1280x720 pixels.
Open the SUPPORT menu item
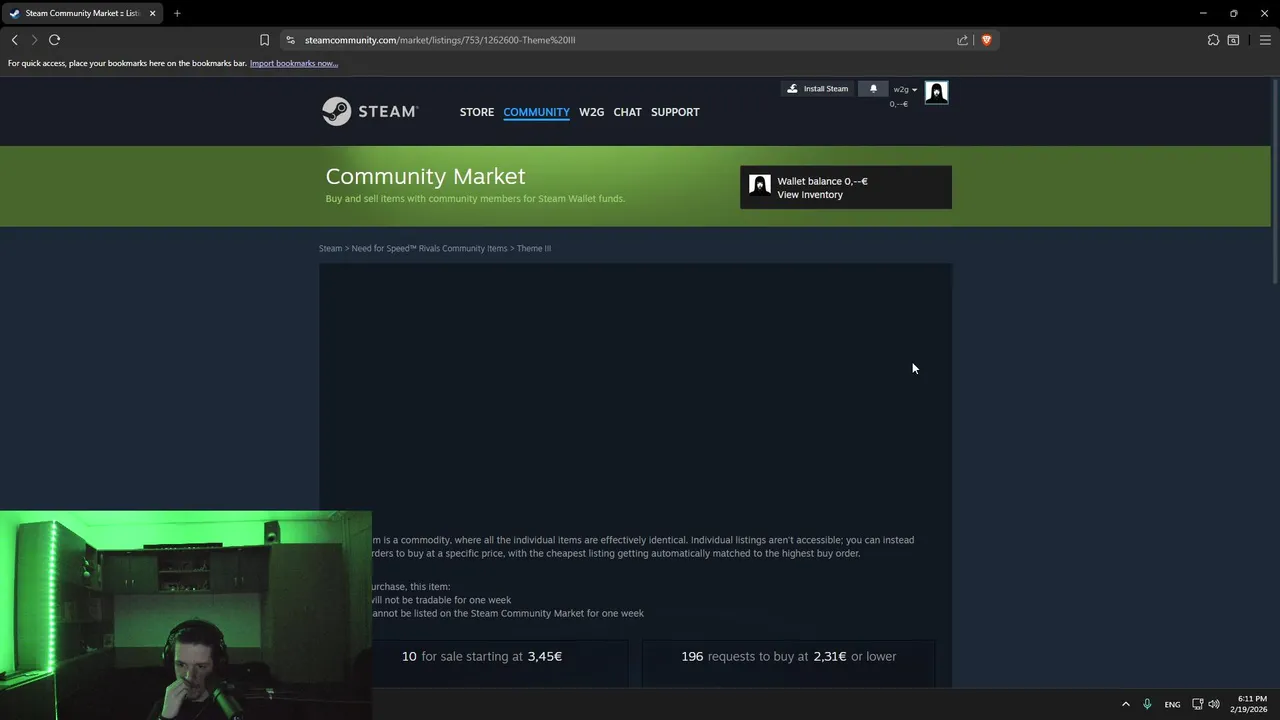pyautogui.click(x=675, y=112)
